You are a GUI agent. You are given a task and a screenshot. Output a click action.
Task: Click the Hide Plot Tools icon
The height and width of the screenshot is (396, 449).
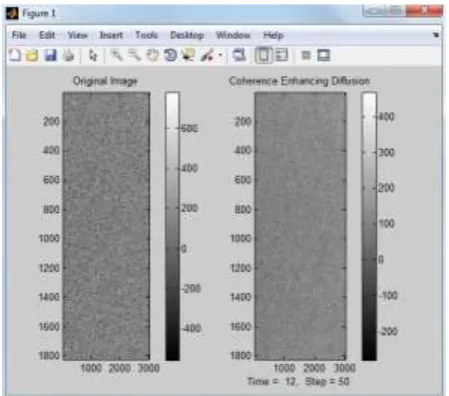pyautogui.click(x=306, y=55)
